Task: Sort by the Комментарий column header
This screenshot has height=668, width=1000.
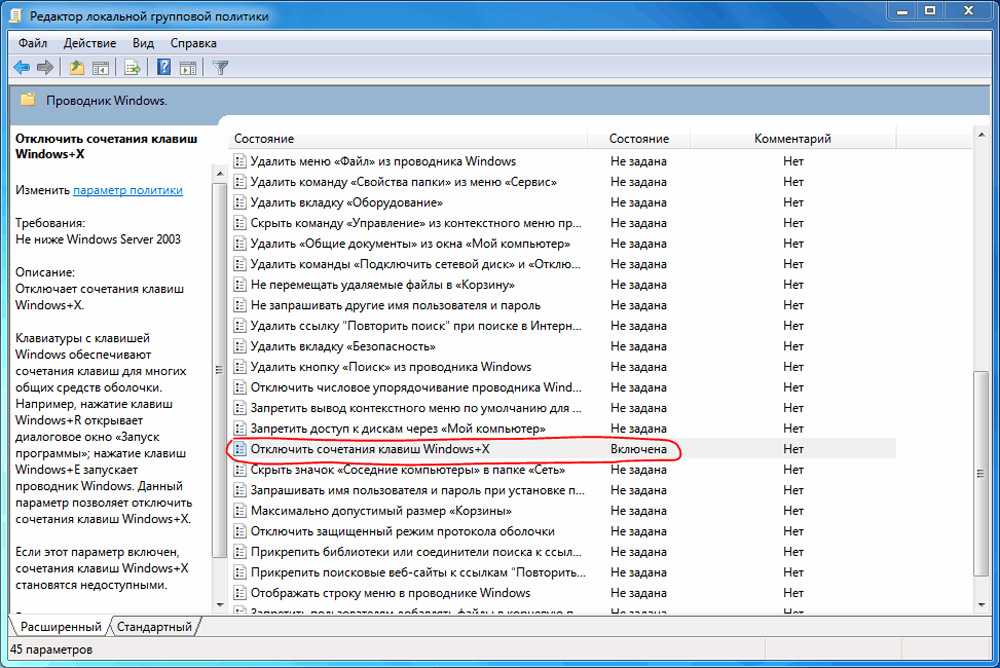Action: 792,139
